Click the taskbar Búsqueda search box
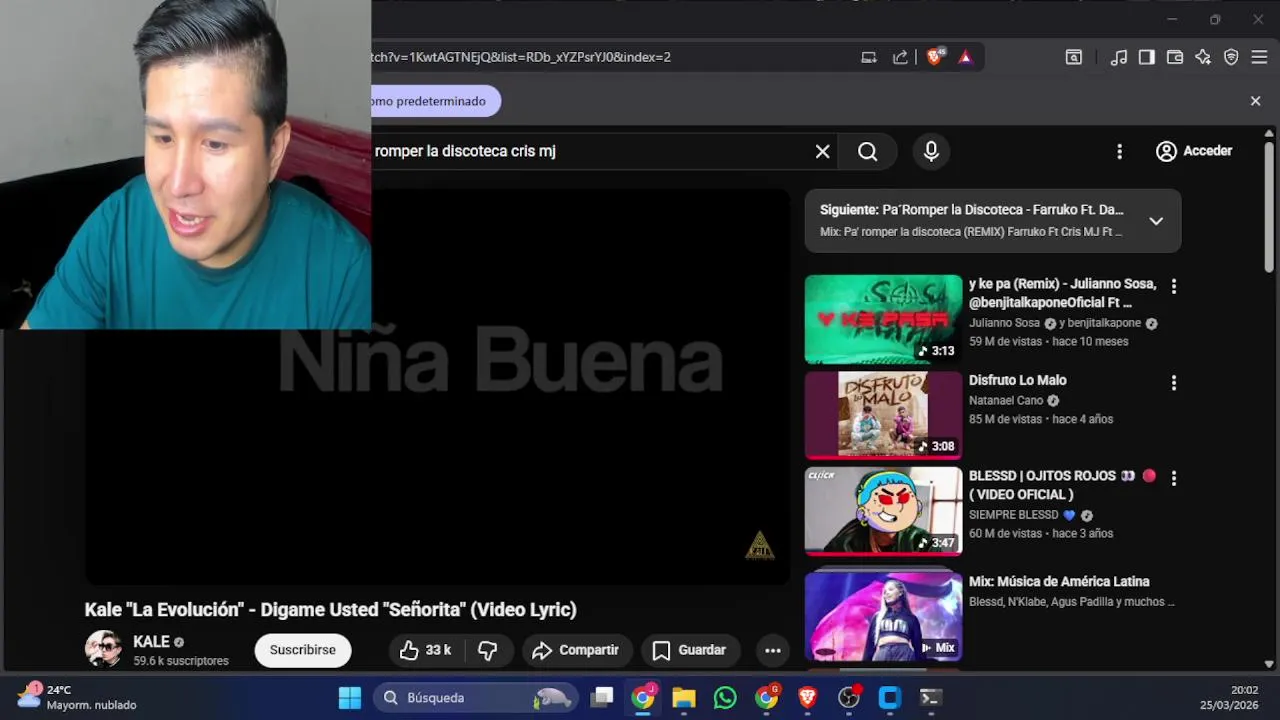This screenshot has height=720, width=1280. [476, 698]
